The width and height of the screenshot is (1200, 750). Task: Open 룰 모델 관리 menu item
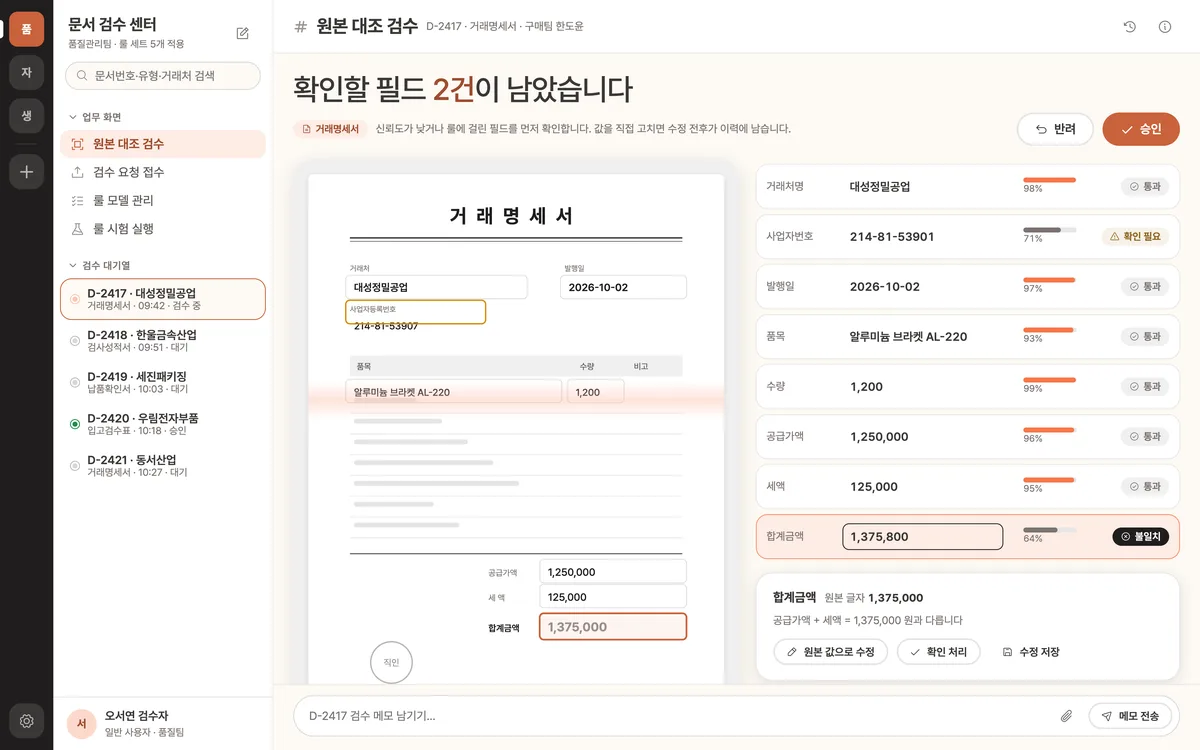click(163, 200)
